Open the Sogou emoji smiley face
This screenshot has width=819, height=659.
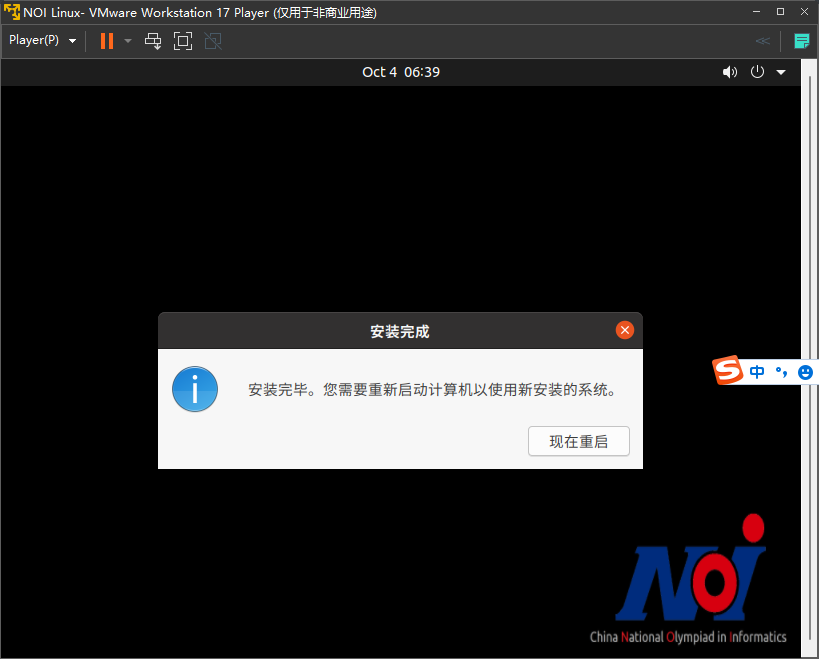click(x=806, y=372)
